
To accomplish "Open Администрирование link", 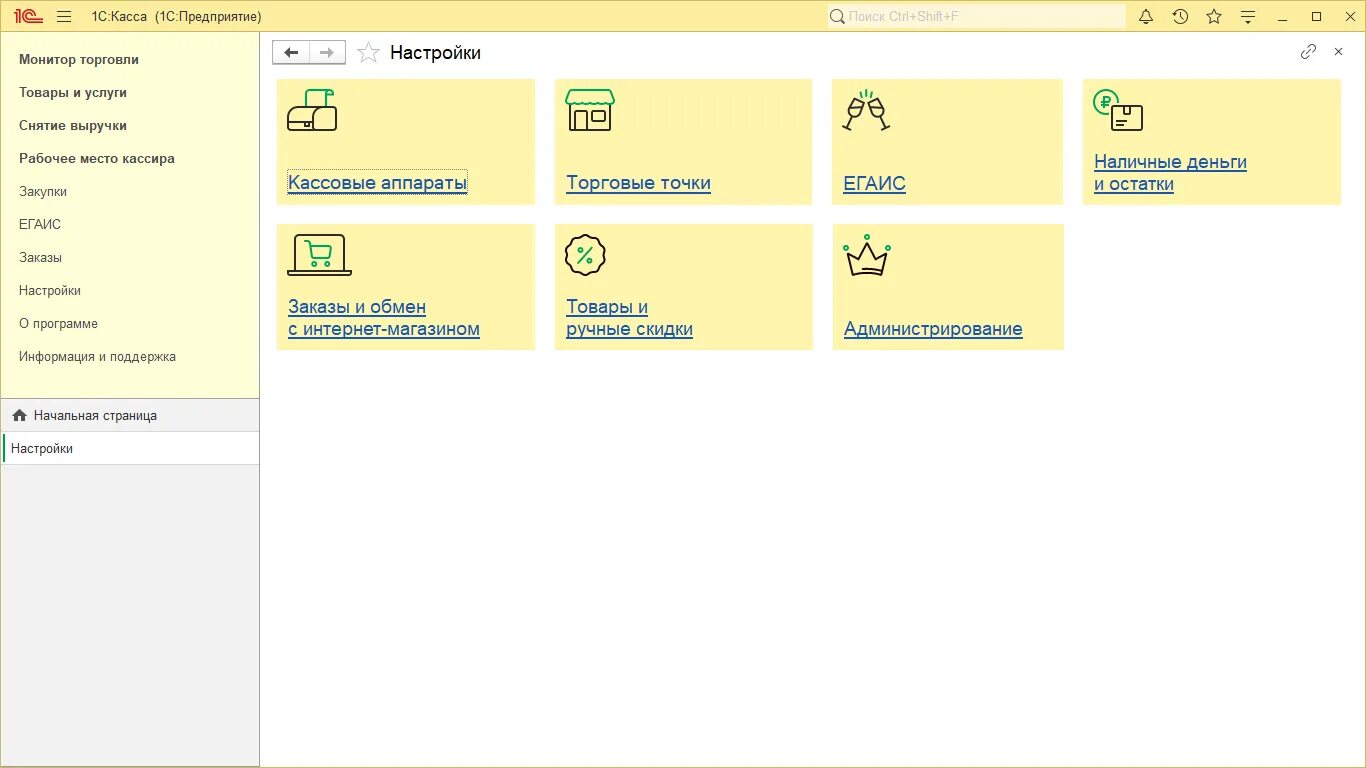I will [933, 329].
